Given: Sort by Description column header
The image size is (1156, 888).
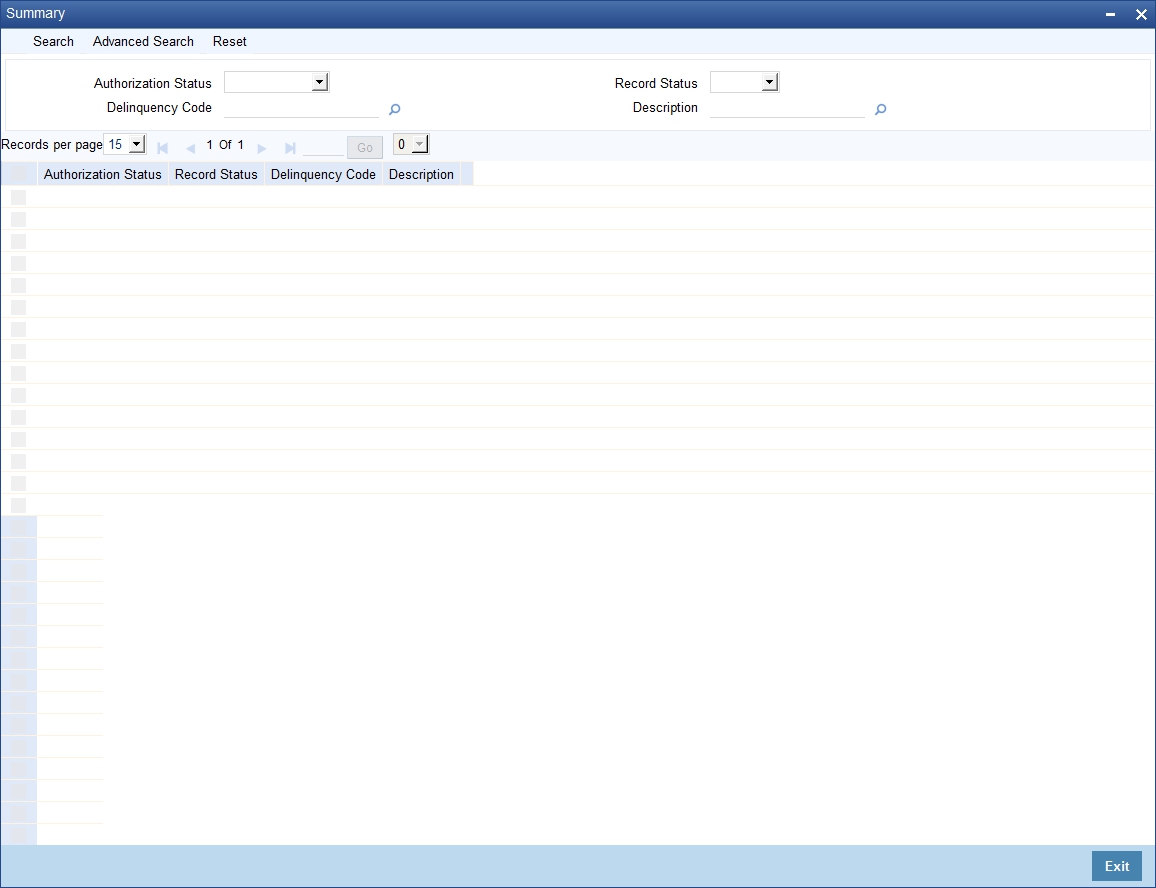Looking at the screenshot, I should [x=421, y=174].
